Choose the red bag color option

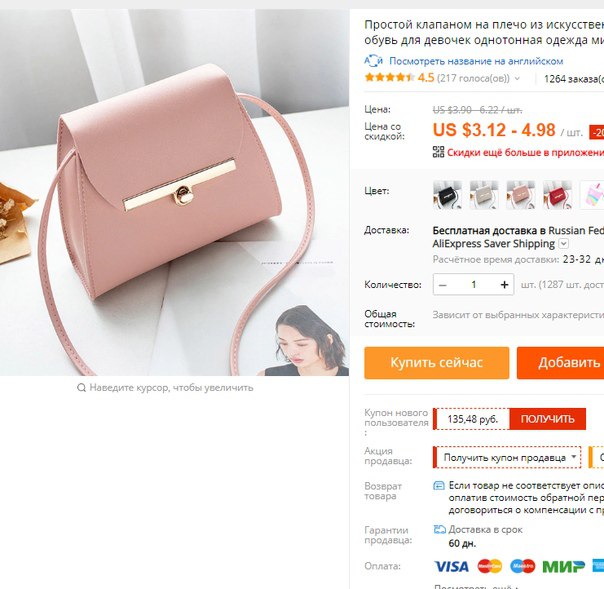point(557,195)
